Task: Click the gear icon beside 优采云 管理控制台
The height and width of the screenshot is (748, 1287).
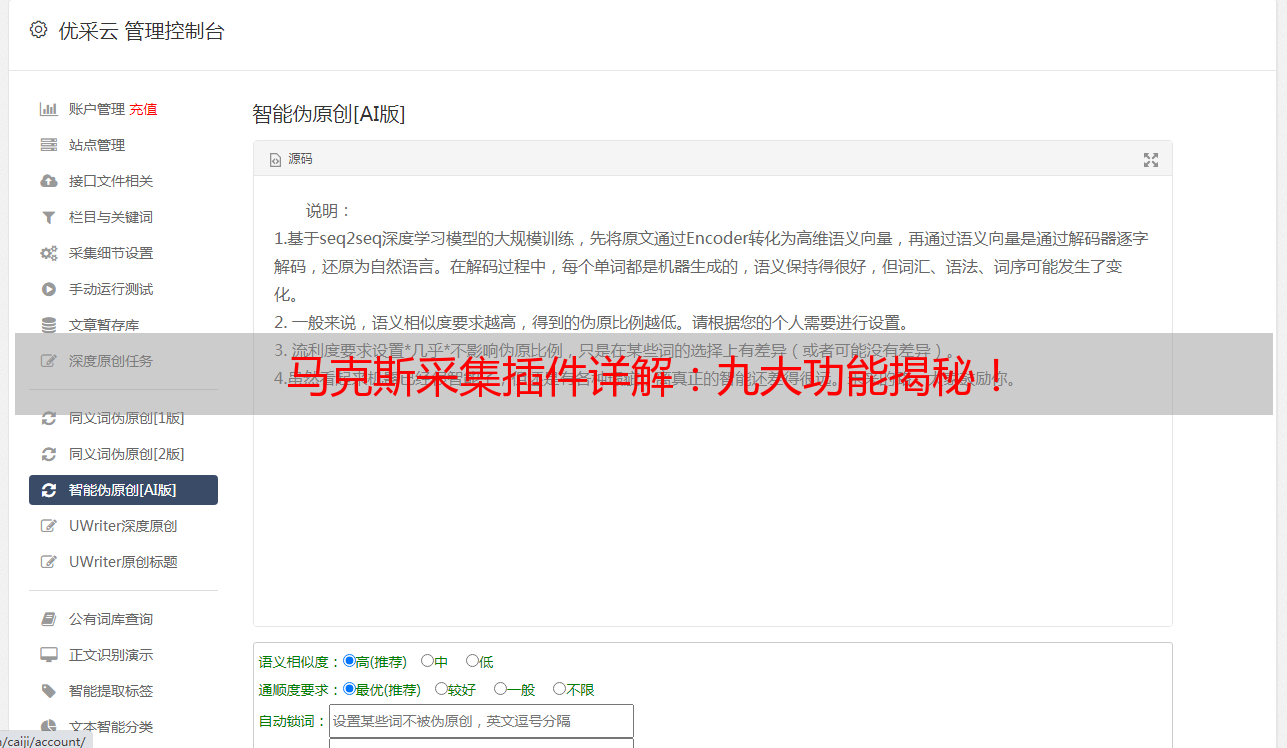Action: (x=38, y=30)
